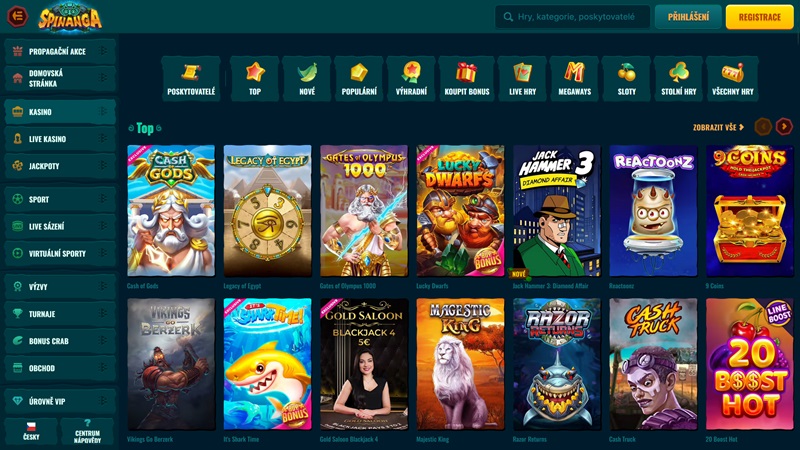The height and width of the screenshot is (450, 800).
Task: Open the Razor Returns game thumbnail
Action: point(557,364)
